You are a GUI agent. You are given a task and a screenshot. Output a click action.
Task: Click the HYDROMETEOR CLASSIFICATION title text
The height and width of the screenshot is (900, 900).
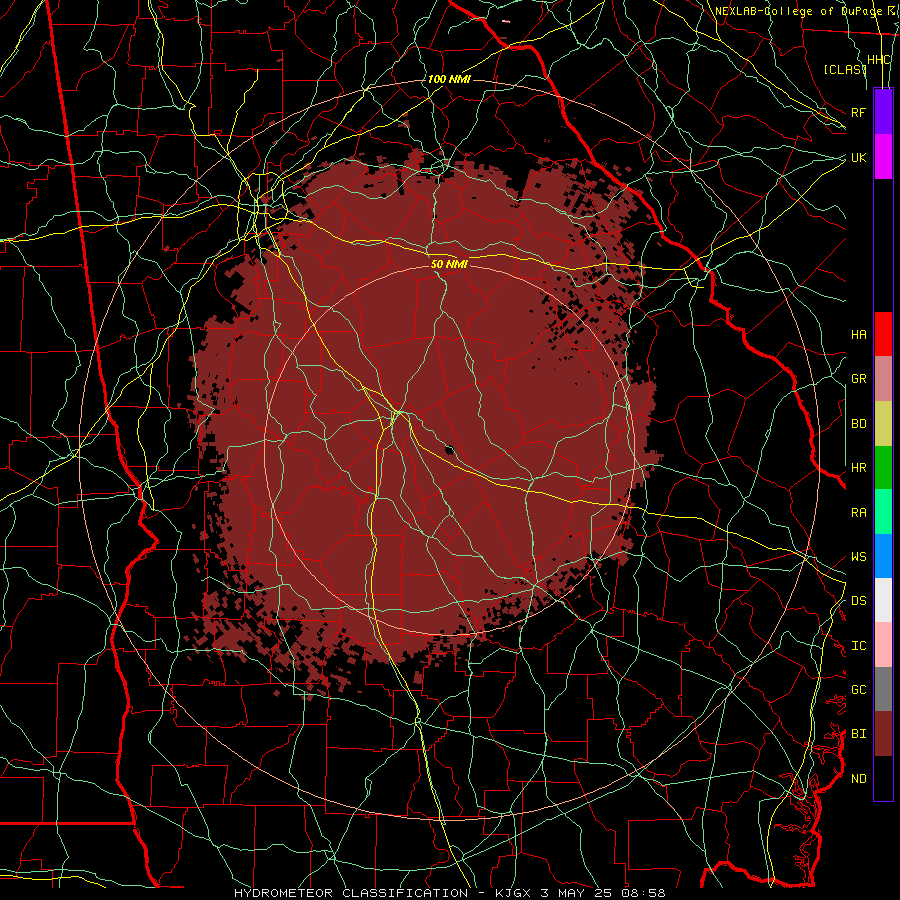(x=351, y=893)
